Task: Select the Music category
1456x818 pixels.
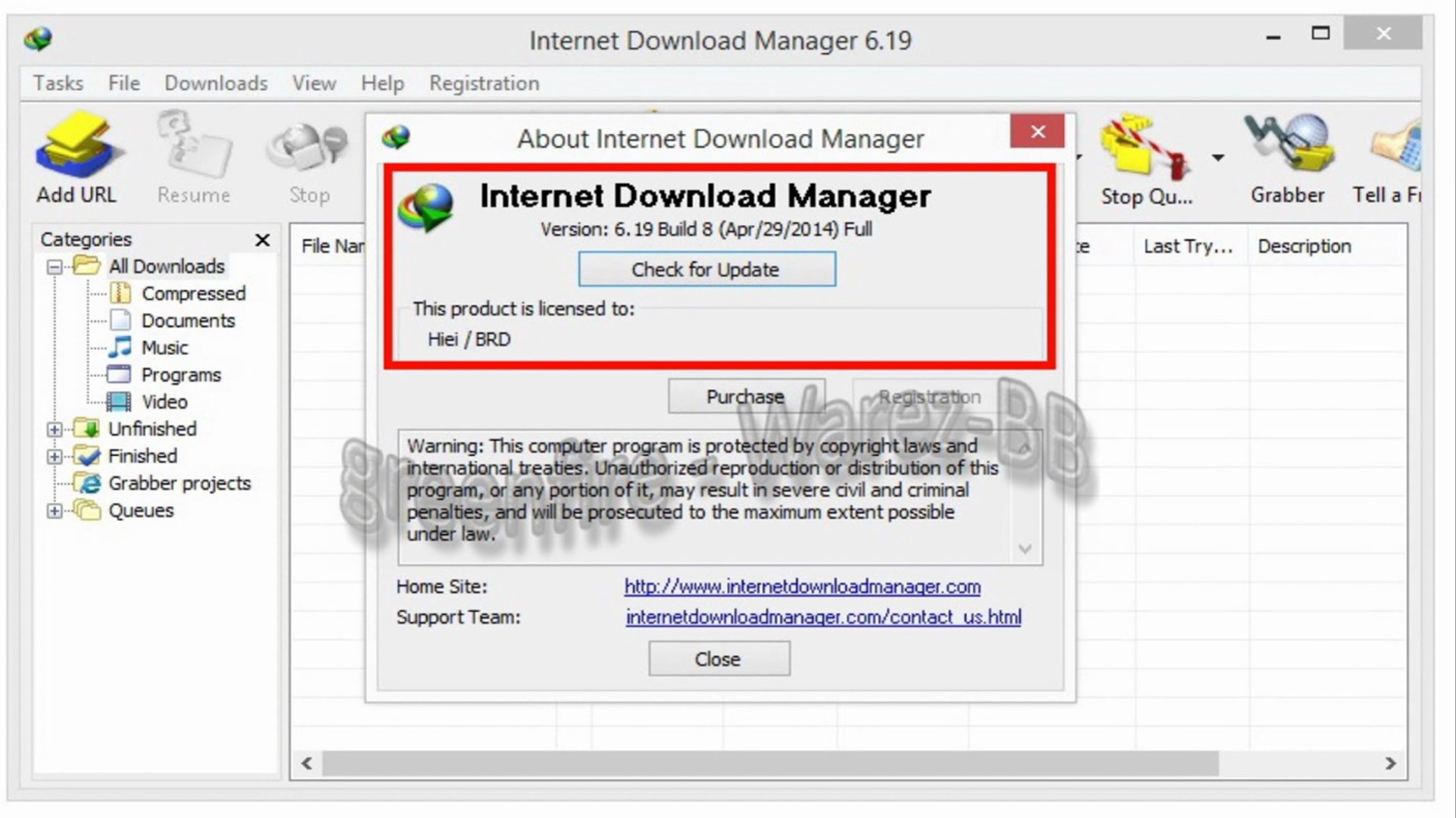Action: (164, 348)
